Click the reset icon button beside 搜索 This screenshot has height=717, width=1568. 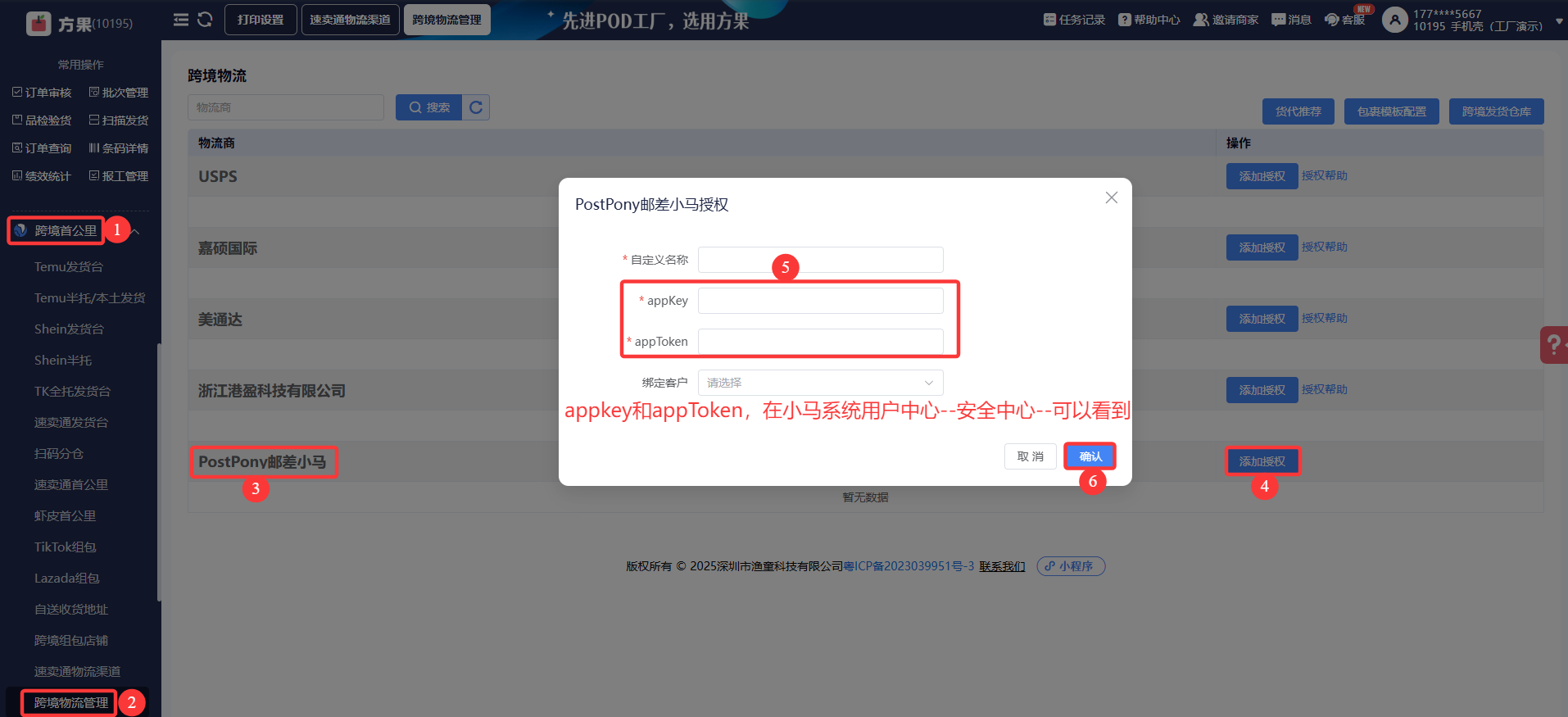[476, 107]
